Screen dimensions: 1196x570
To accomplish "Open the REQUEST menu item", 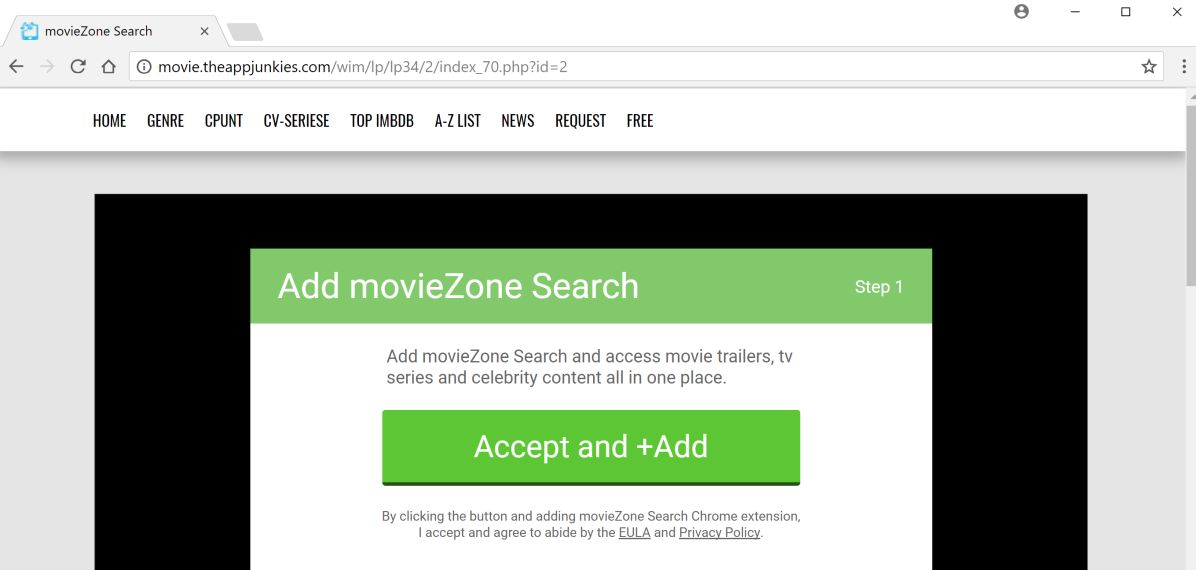I will click(580, 121).
